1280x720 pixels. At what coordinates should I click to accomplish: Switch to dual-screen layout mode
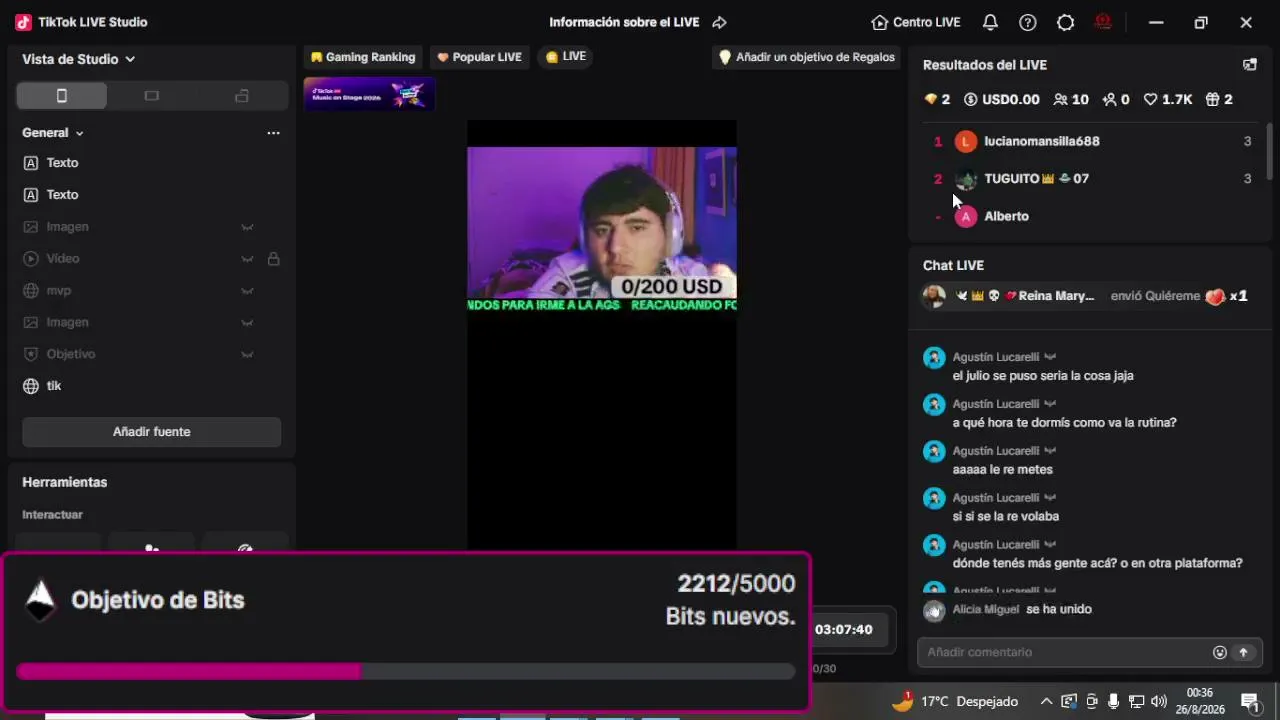242,96
